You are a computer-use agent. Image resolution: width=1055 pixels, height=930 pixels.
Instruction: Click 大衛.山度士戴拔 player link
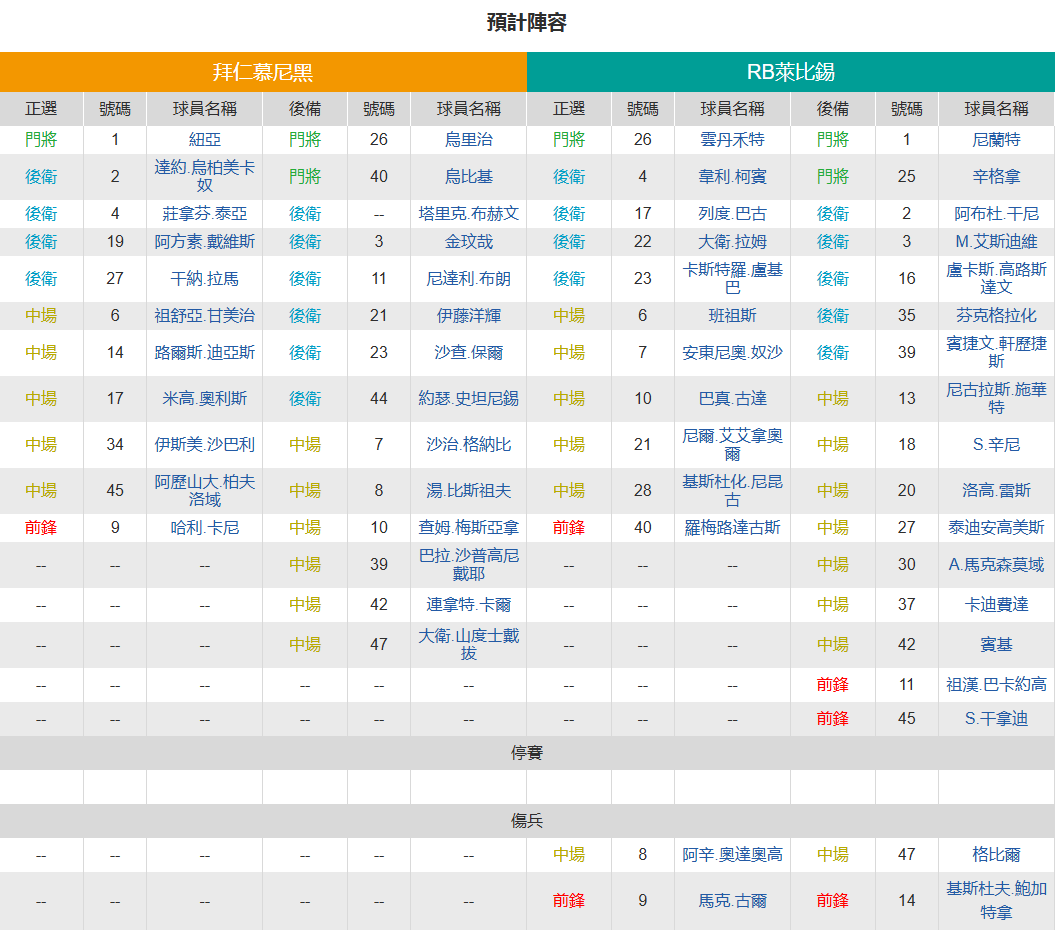(x=469, y=645)
